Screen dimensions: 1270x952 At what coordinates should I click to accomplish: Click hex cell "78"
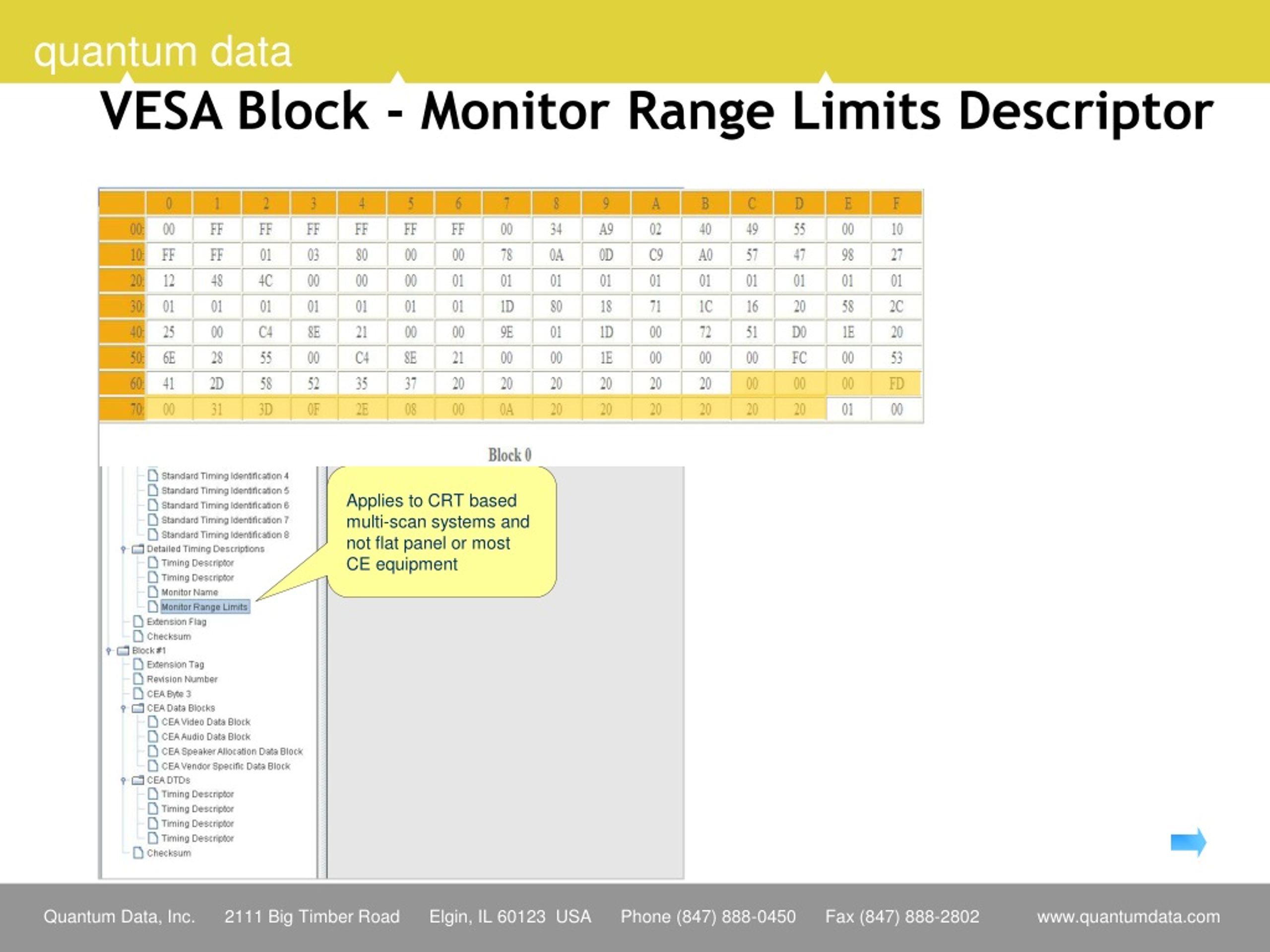(x=507, y=255)
